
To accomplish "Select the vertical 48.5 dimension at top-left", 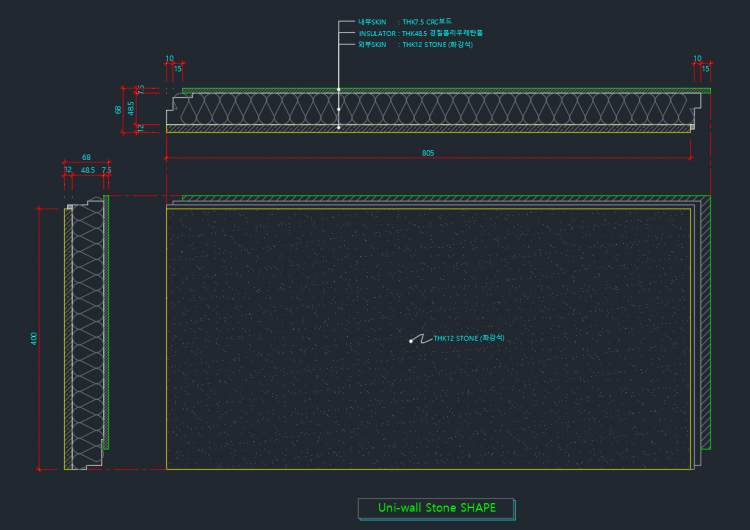I will [x=131, y=107].
